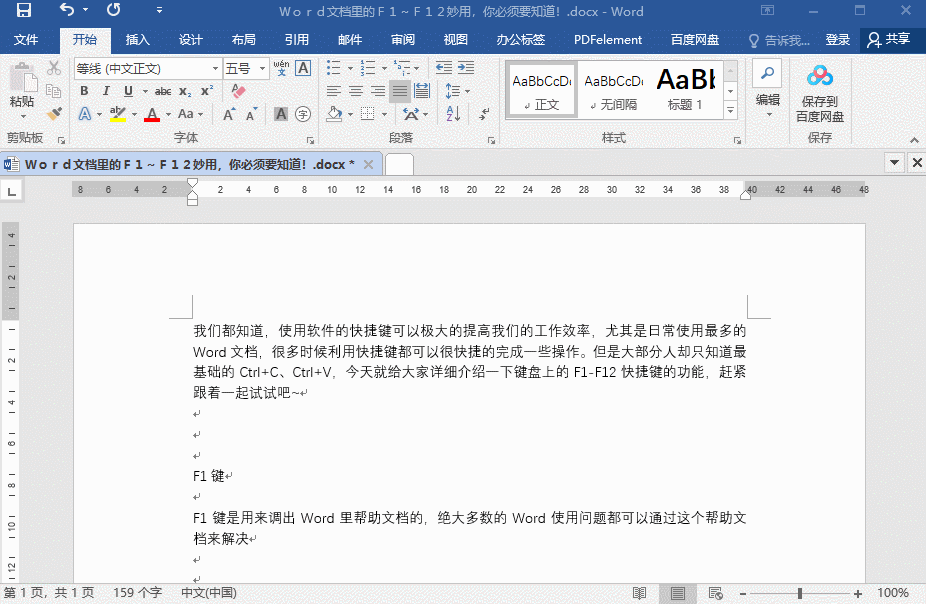Image resolution: width=926 pixels, height=604 pixels.
Task: Open phonetic guide (wén) icon
Action: click(281, 68)
